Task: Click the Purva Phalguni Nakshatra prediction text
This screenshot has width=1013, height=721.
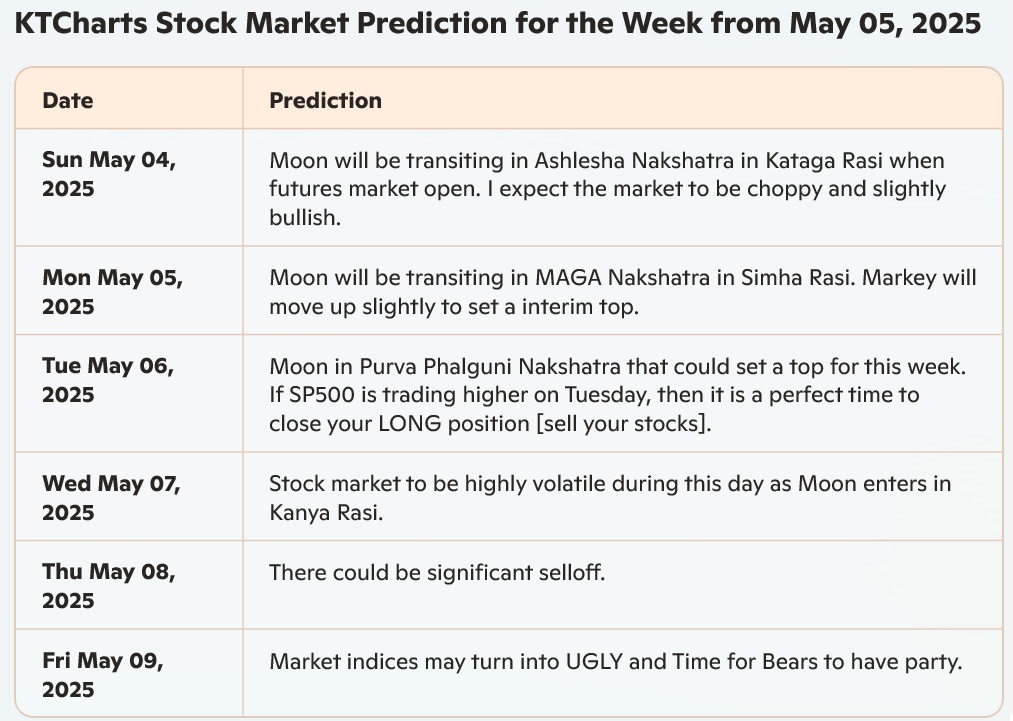Action: pos(618,395)
